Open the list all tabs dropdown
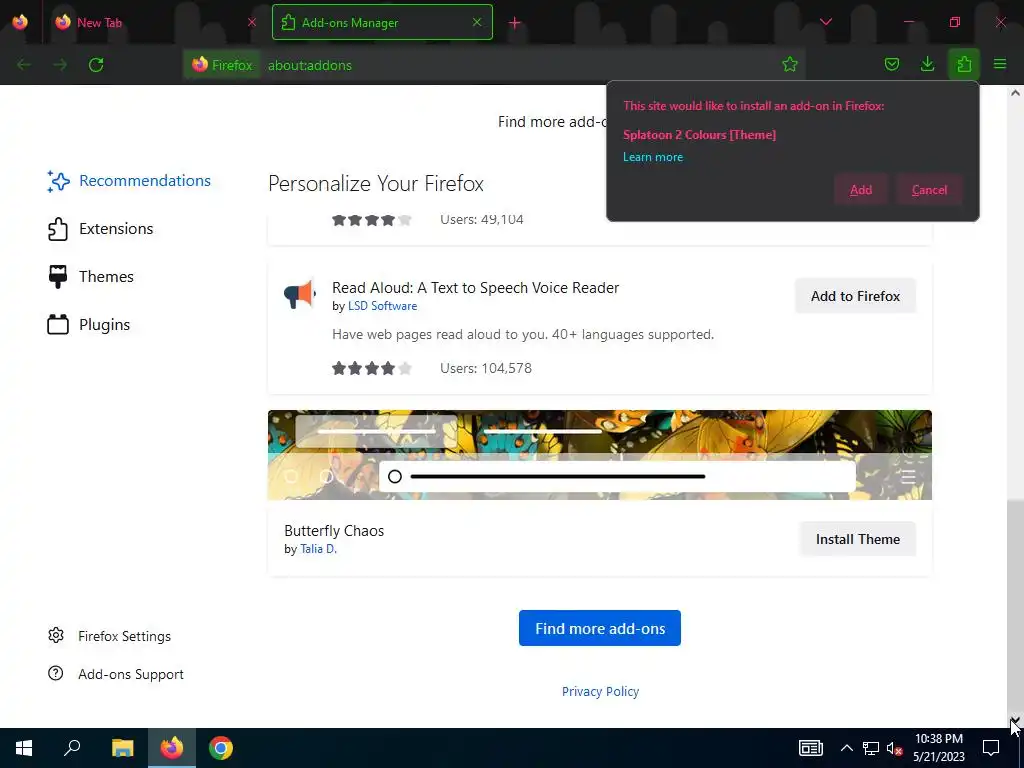1024x768 pixels. 825,22
